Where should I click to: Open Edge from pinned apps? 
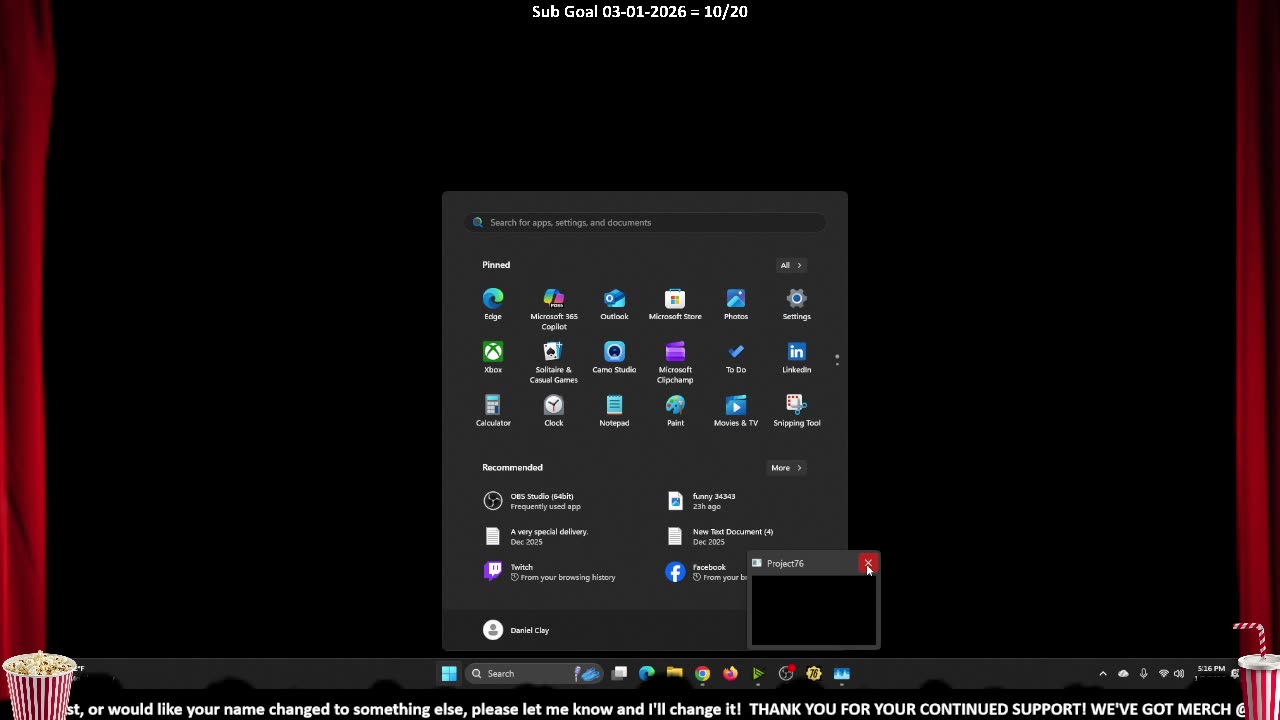point(493,304)
